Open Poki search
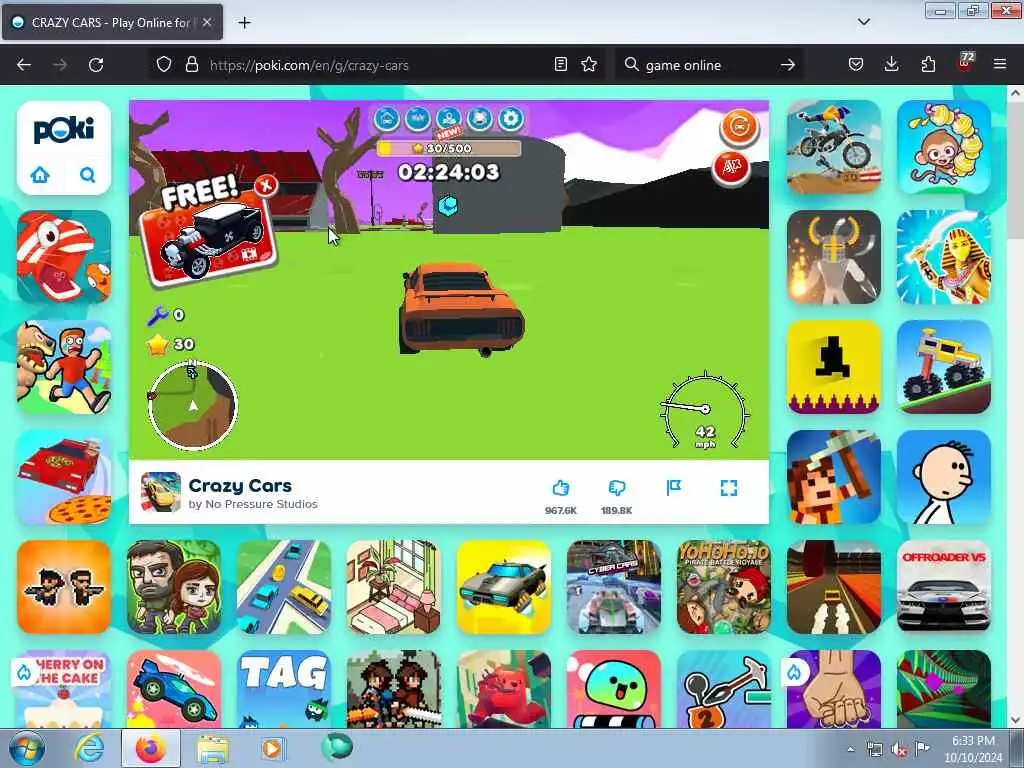Image resolution: width=1024 pixels, height=768 pixels. [88, 175]
